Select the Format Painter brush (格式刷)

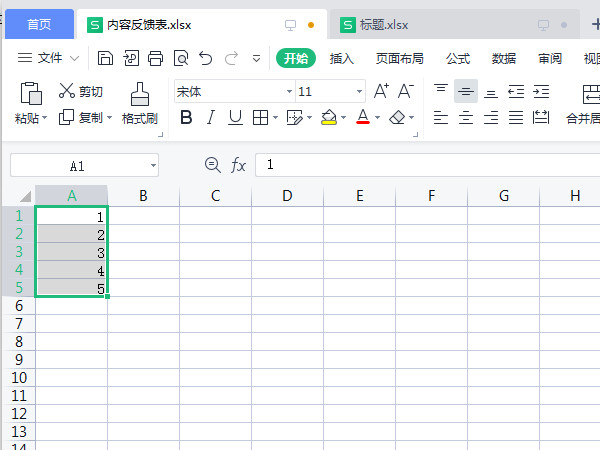point(139,104)
